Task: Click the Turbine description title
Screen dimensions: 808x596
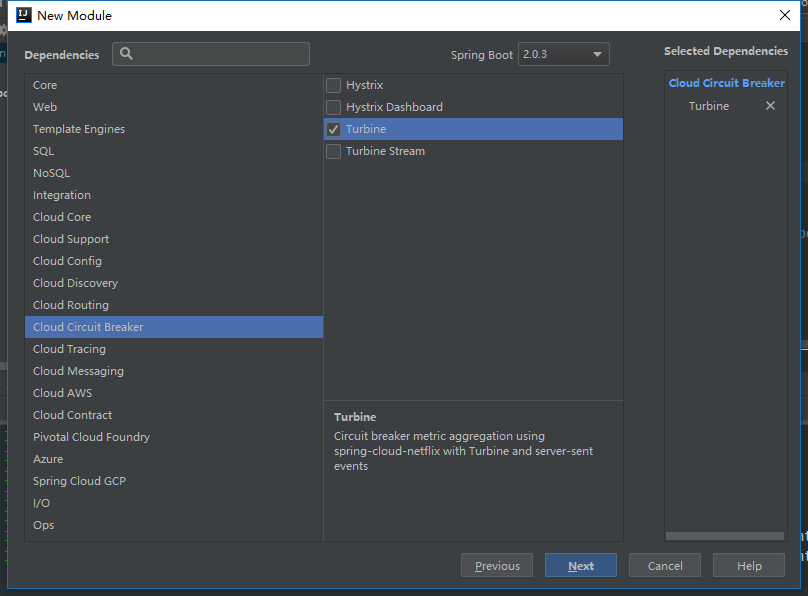Action: point(355,417)
